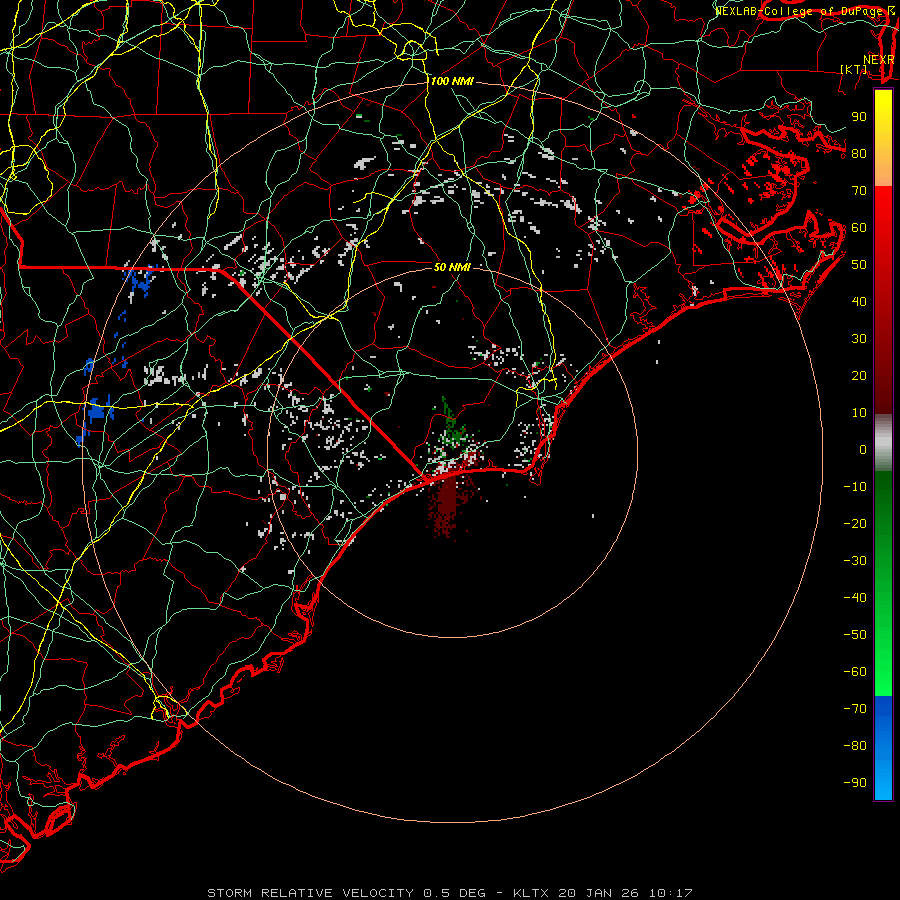Viewport: 900px width, 900px height.
Task: Click the -10 scale value
Action: click(855, 487)
